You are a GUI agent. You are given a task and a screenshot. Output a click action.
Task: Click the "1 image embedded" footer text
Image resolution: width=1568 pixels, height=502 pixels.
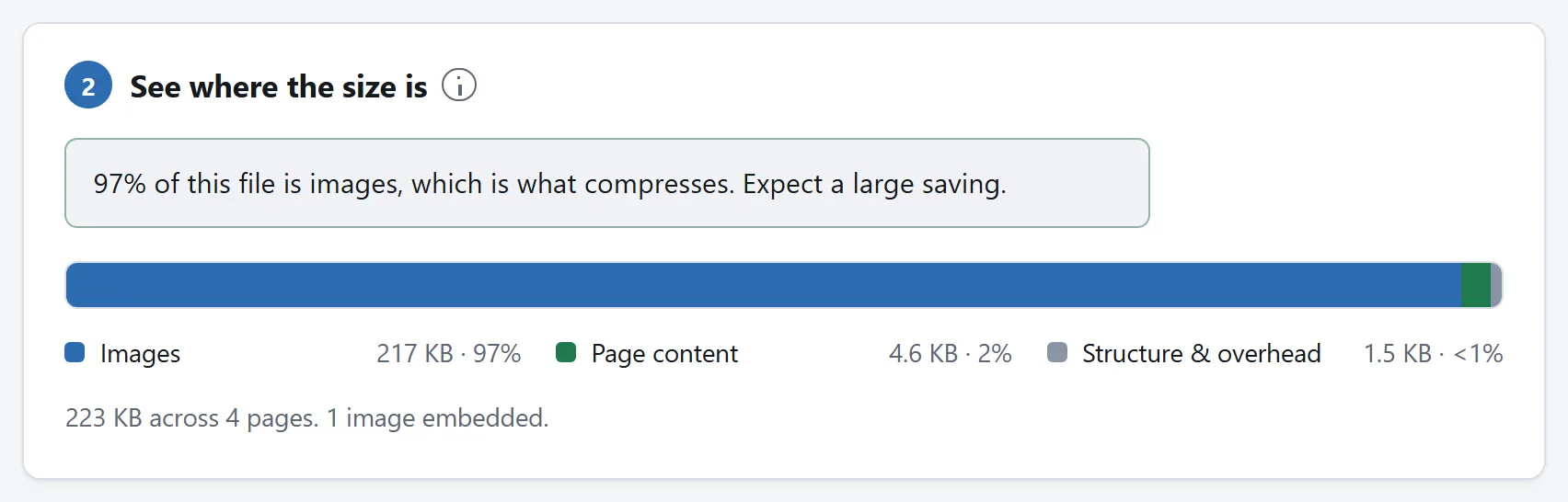coord(437,418)
